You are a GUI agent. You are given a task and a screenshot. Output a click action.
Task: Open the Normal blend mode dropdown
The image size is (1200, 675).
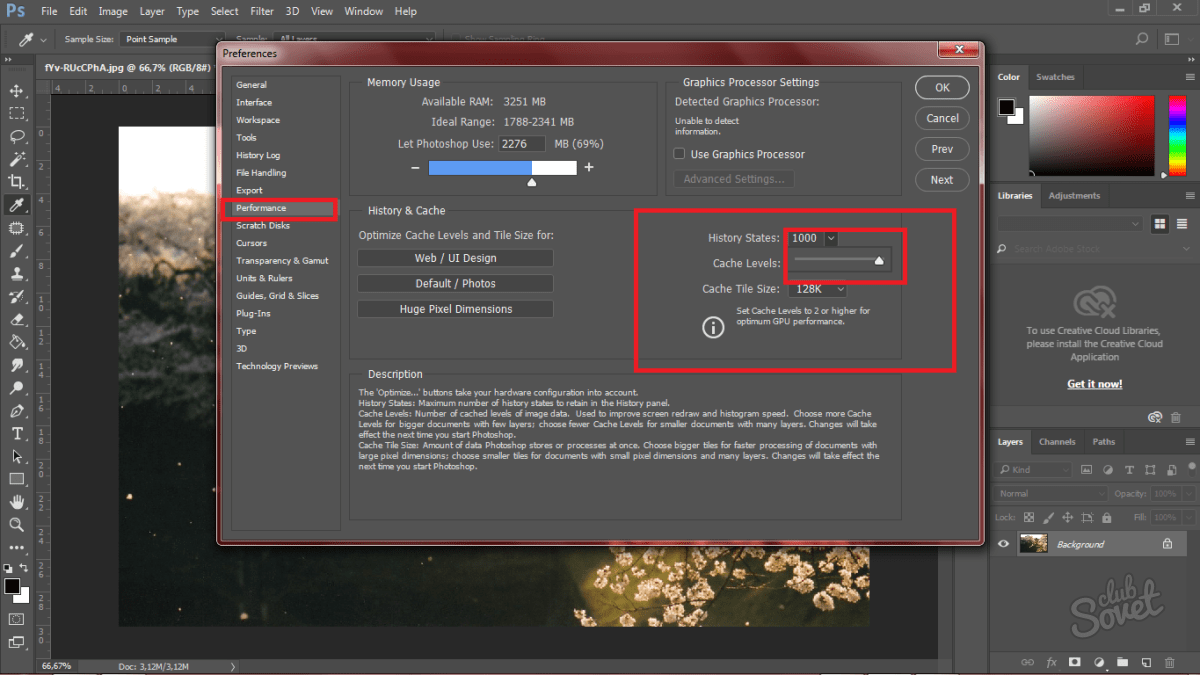[1052, 493]
